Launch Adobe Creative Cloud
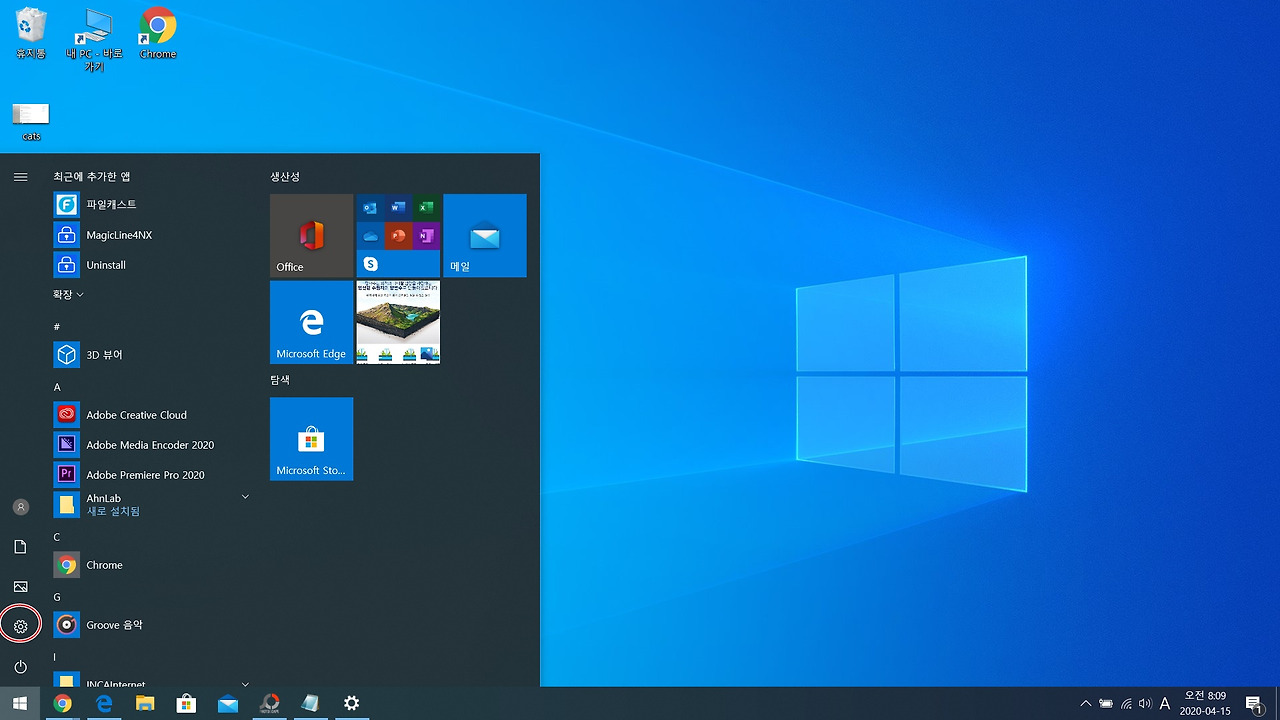1280x720 pixels. point(150,415)
